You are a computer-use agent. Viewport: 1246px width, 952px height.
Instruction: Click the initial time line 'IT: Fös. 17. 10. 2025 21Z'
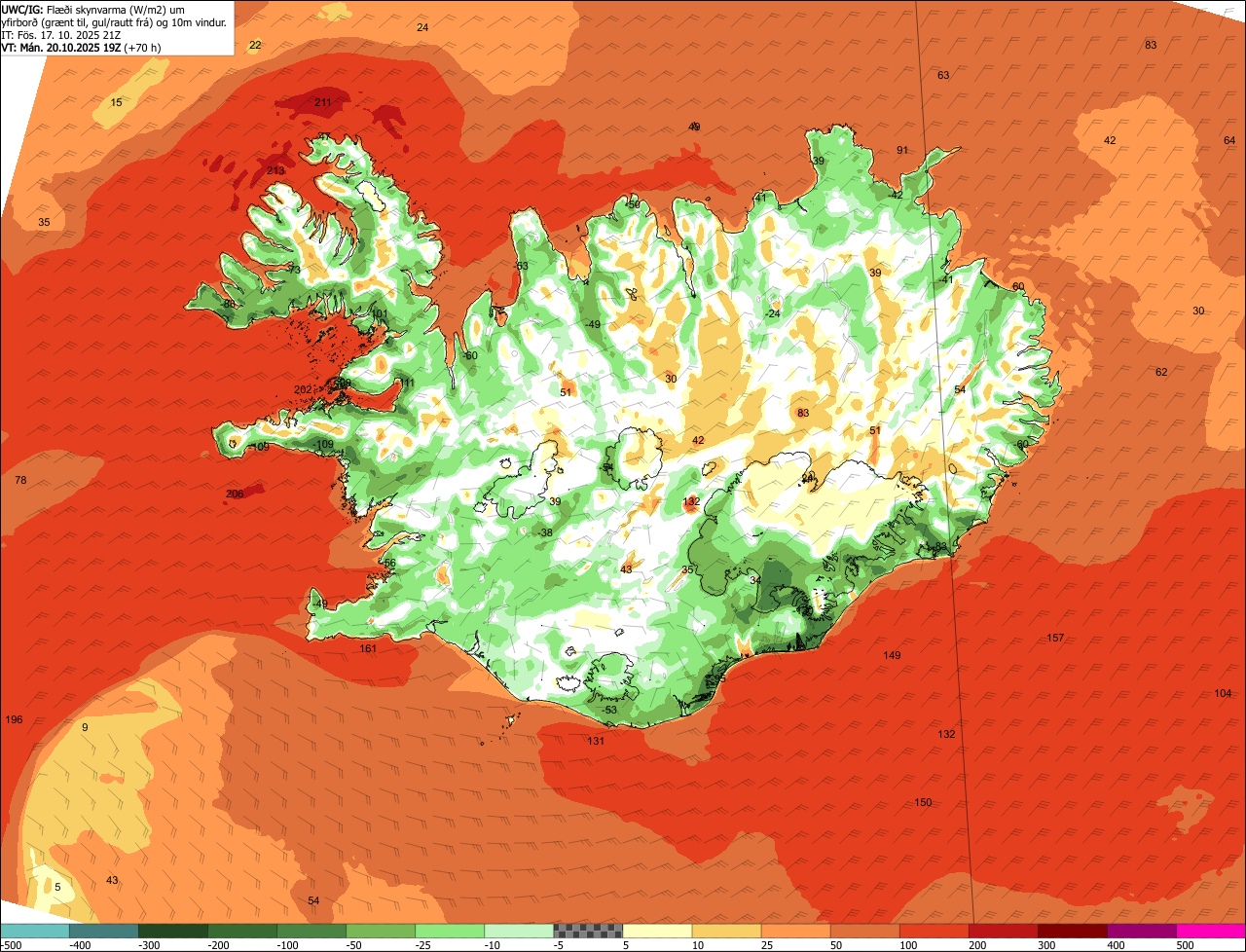[60, 34]
